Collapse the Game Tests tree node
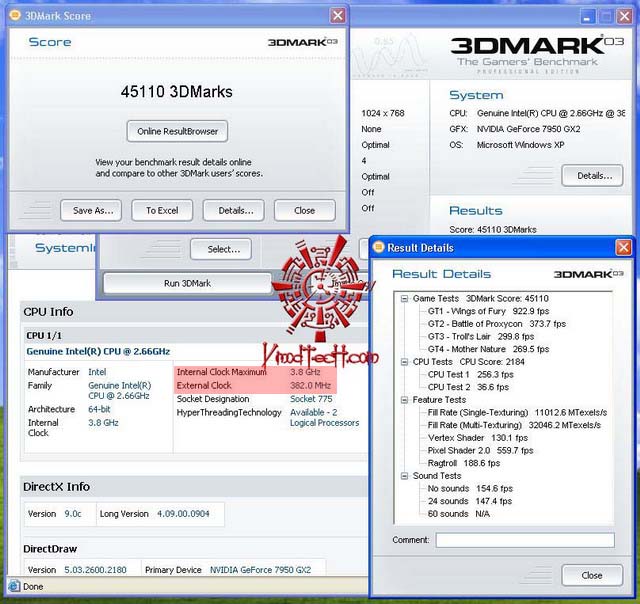Screen dimensions: 640x604 pyautogui.click(x=404, y=299)
